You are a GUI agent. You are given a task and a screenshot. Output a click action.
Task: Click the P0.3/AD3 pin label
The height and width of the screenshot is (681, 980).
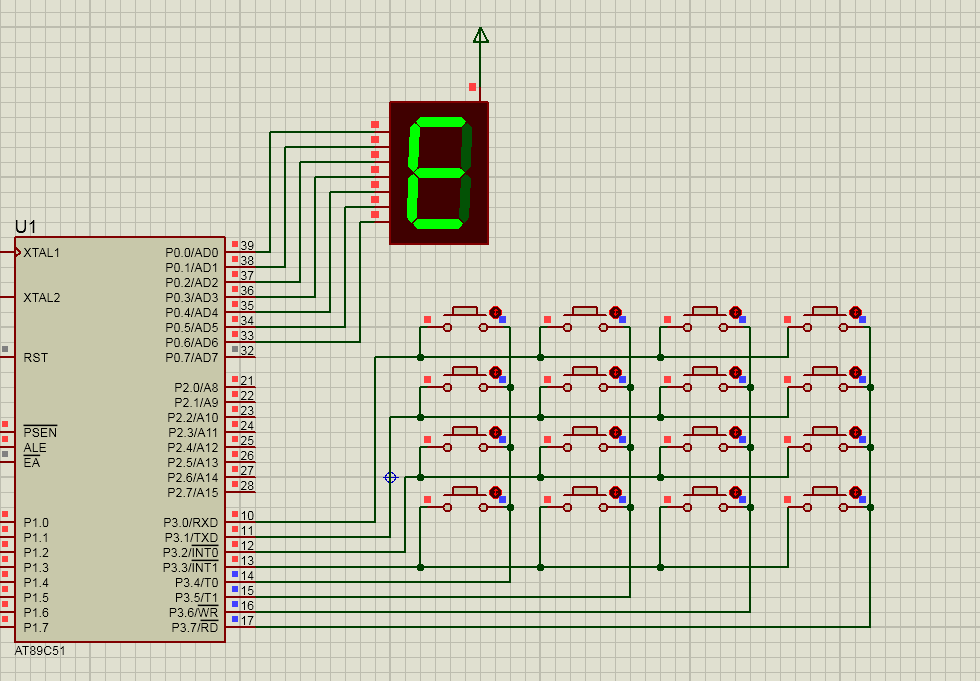(x=192, y=298)
